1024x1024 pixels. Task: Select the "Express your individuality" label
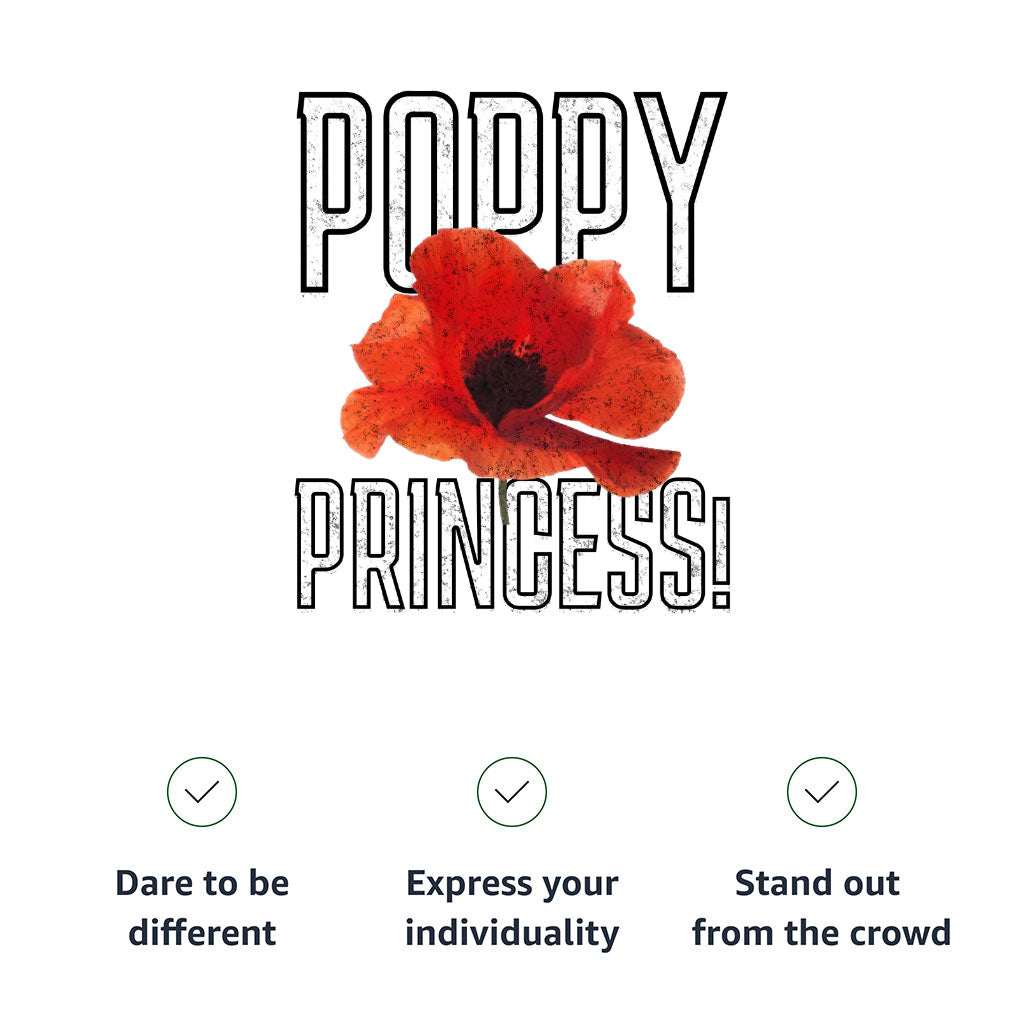(x=512, y=908)
